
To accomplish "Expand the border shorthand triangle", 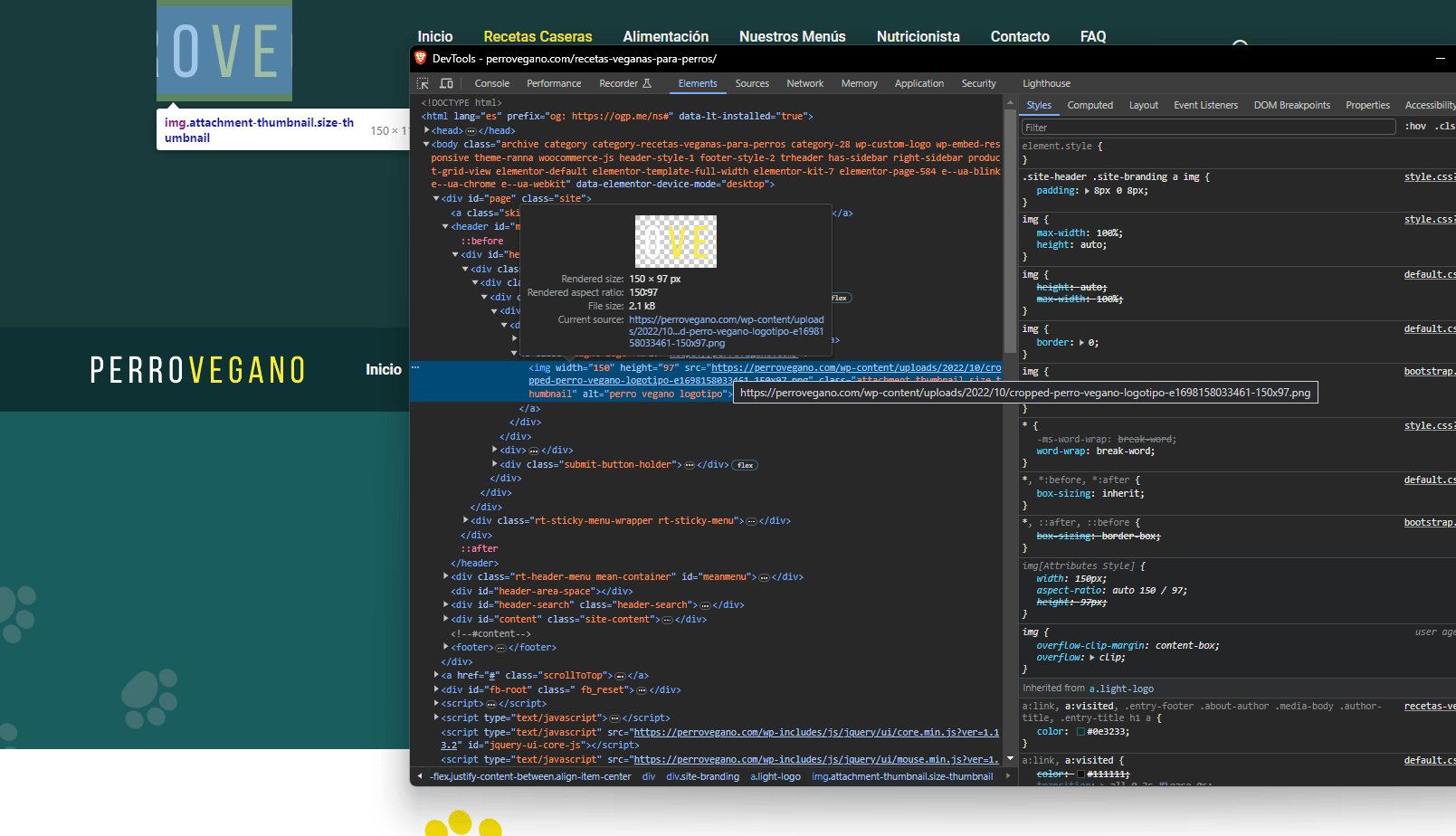I will point(1080,343).
